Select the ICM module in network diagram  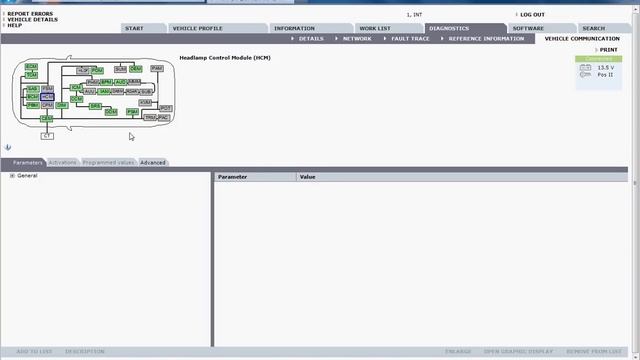(76, 87)
